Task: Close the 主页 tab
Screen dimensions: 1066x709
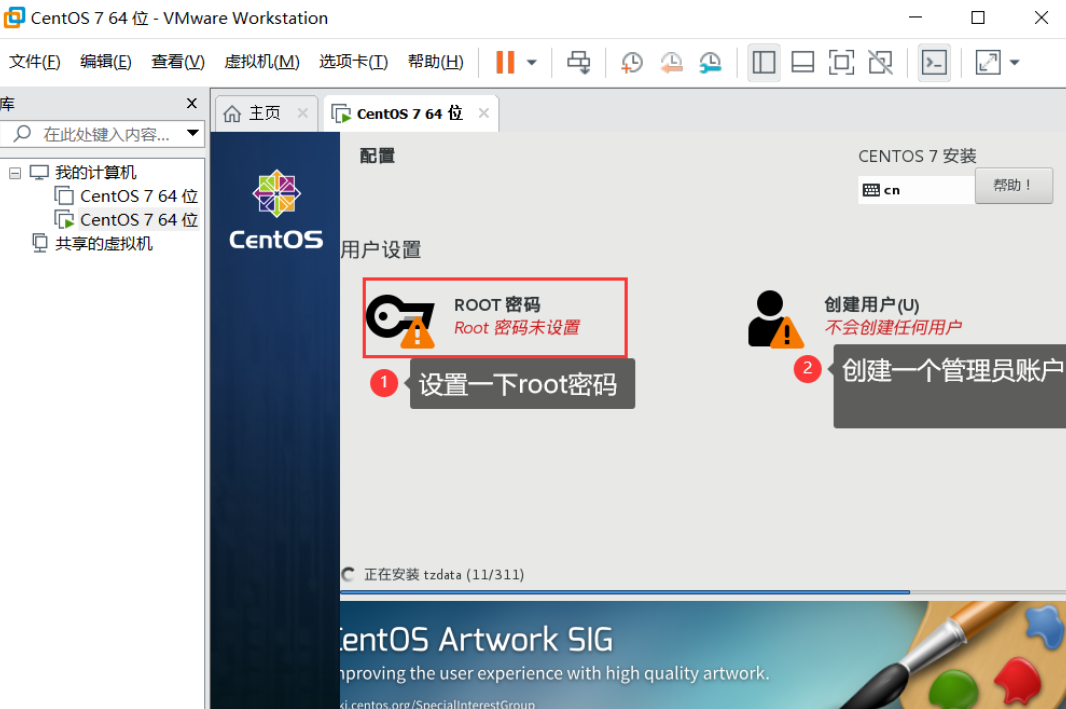Action: point(303,113)
